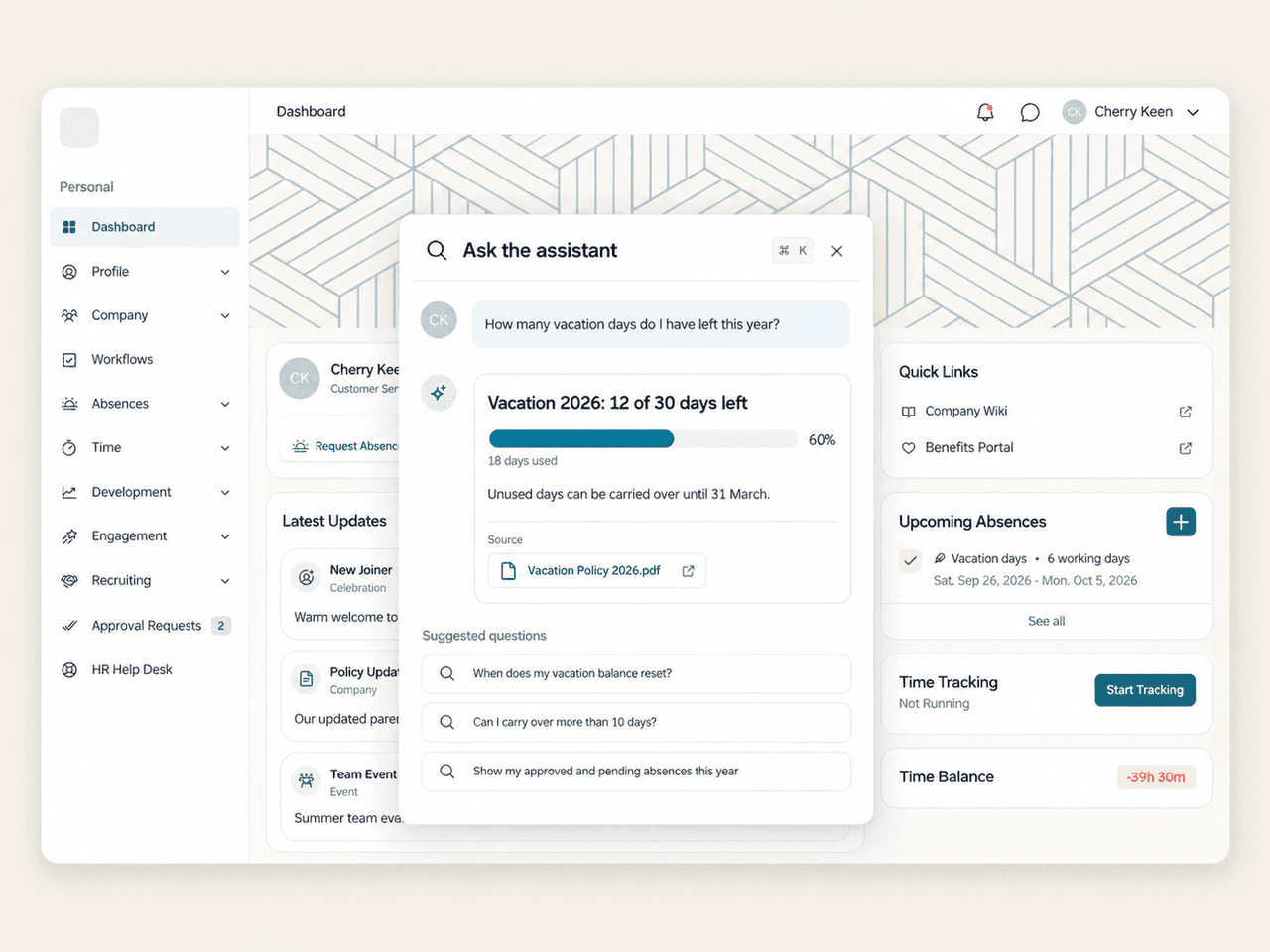Close the Ask the assistant dialog
Screen dimensions: 1270x952
(837, 251)
